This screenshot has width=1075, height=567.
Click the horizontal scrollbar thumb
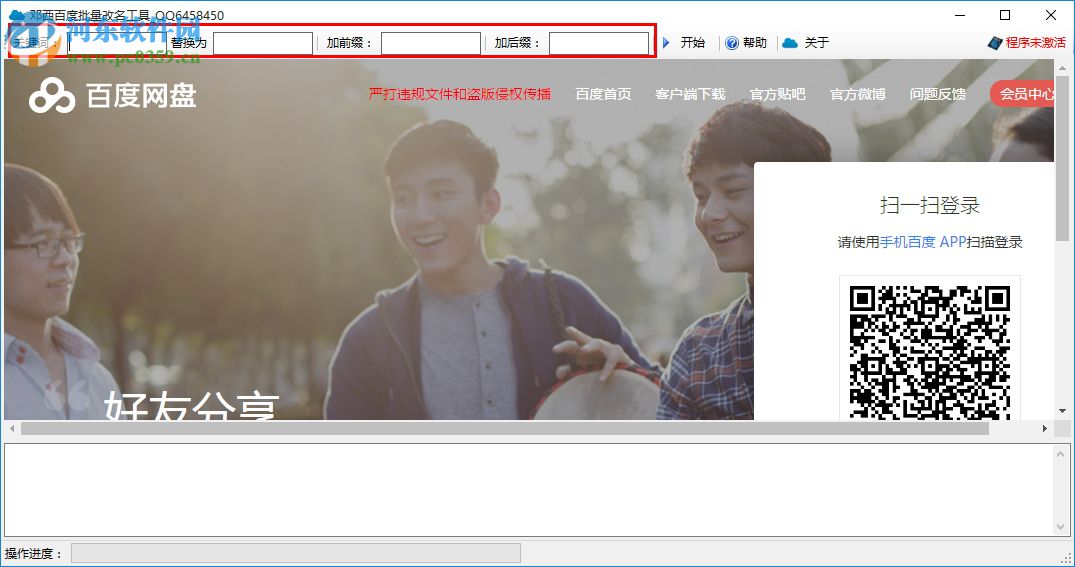pos(505,429)
